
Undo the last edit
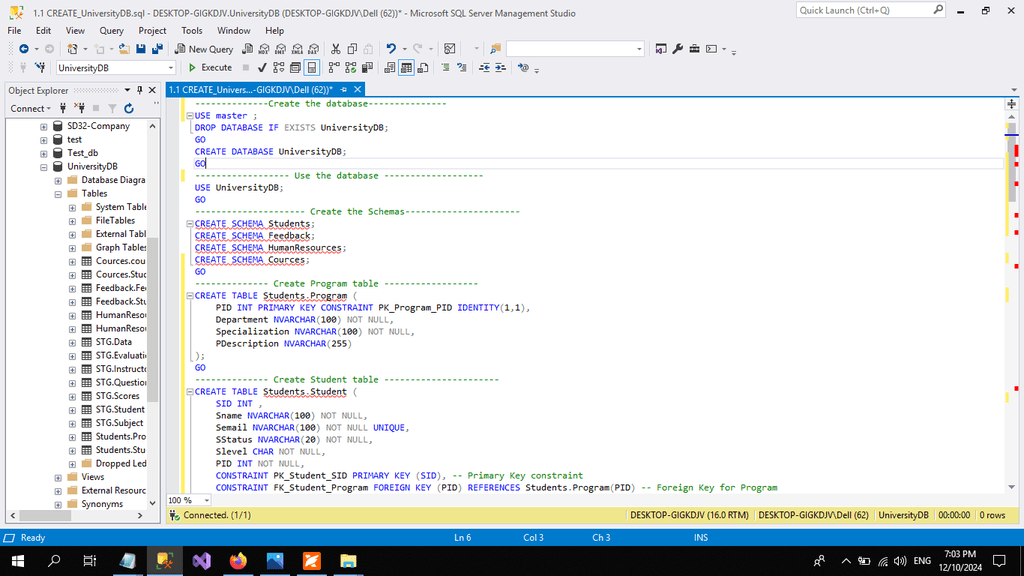click(x=391, y=49)
